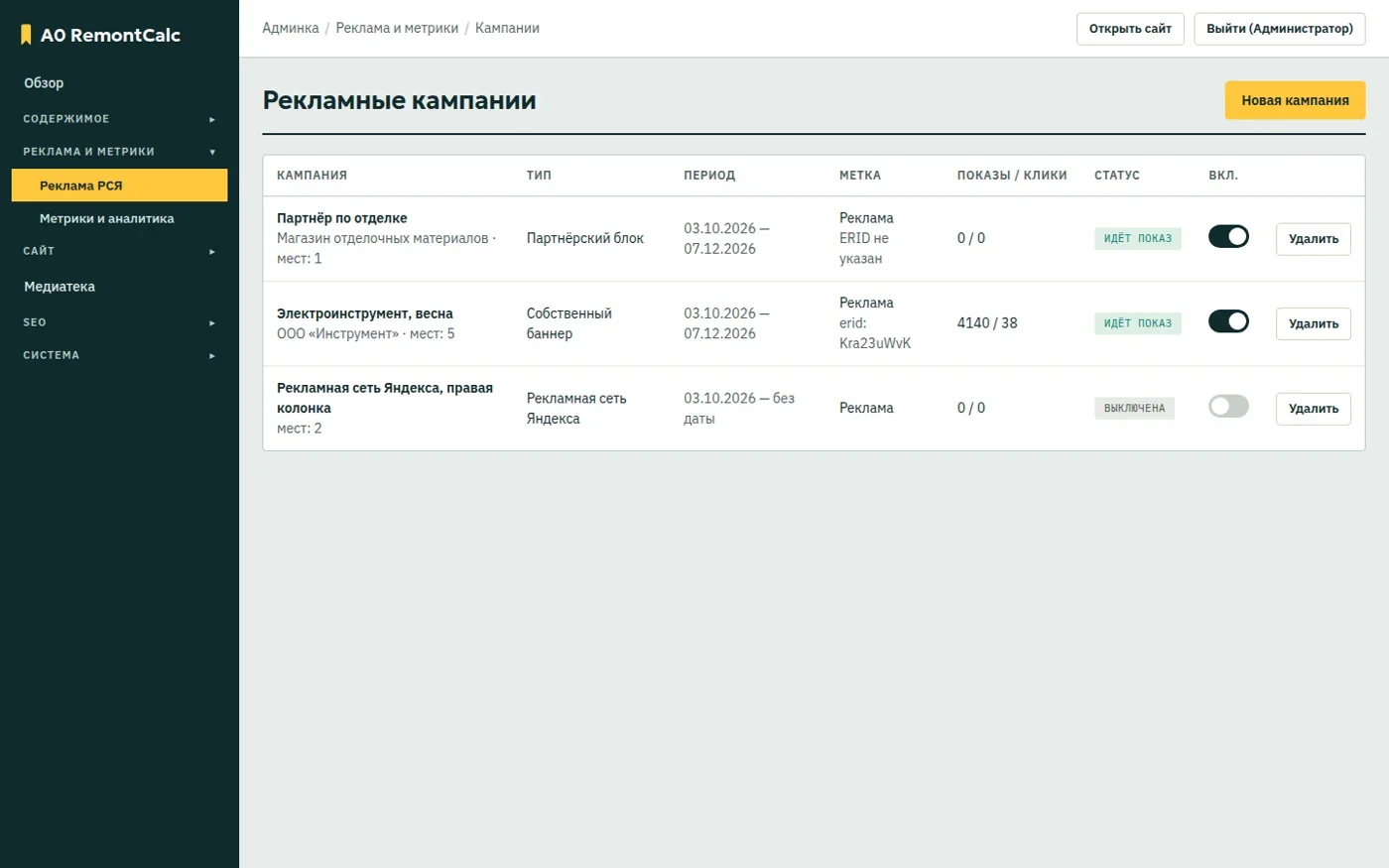
Task: Click the Показы / клики column header
Action: (1012, 176)
